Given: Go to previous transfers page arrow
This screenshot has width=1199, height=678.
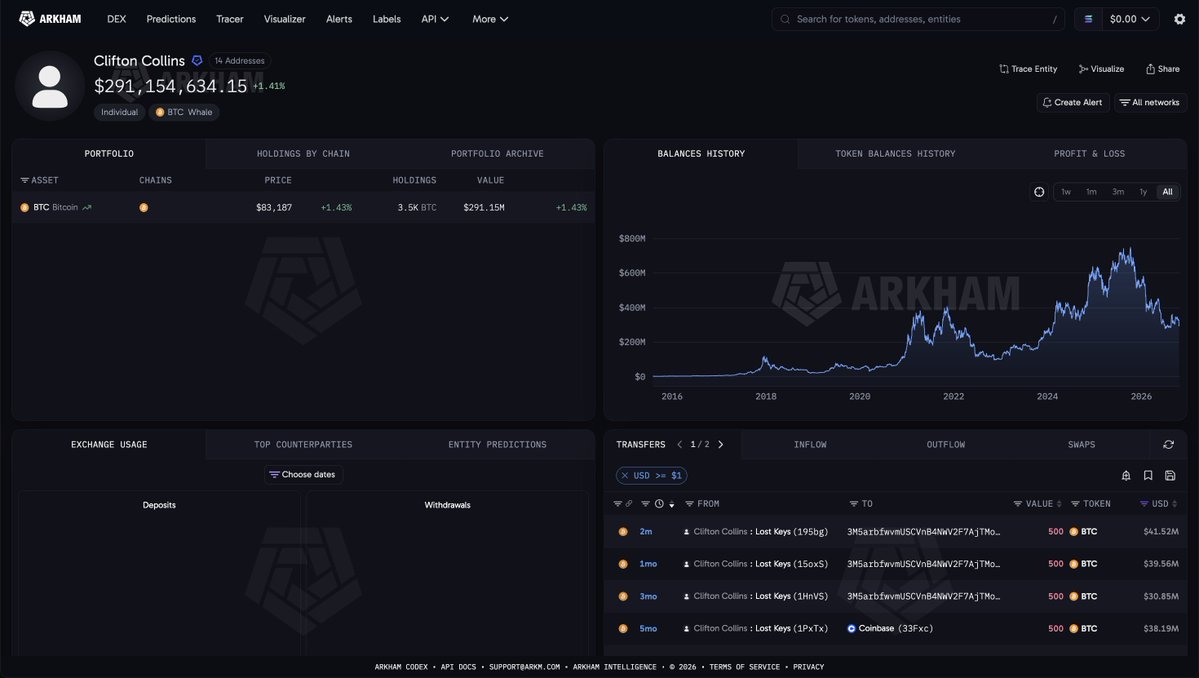Looking at the screenshot, I should (x=679, y=444).
